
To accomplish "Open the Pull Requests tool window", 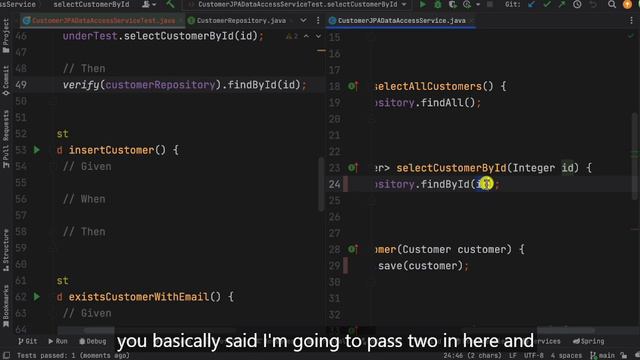I will pyautogui.click(x=6, y=139).
